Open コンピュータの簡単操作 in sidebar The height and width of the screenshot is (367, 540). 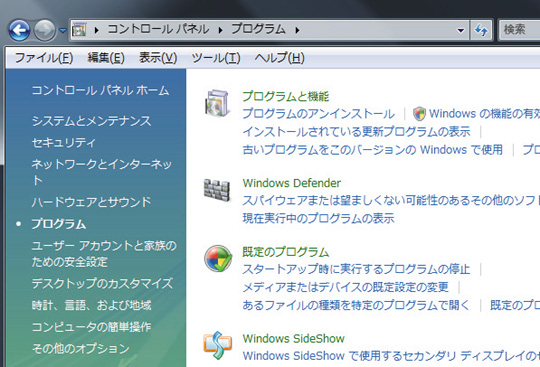91,327
